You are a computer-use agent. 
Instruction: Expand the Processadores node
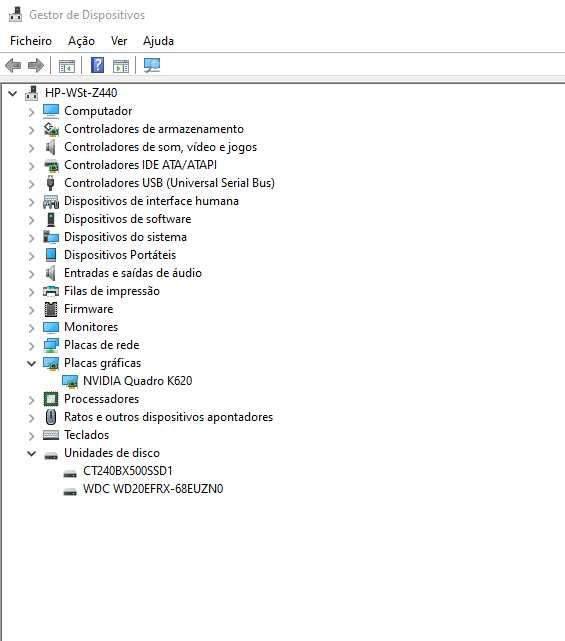point(31,399)
